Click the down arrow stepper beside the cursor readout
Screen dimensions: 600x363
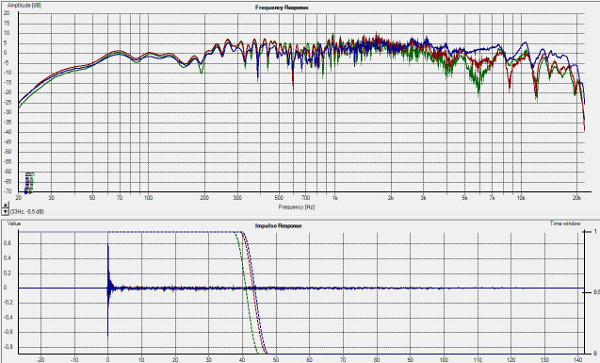tap(5, 212)
